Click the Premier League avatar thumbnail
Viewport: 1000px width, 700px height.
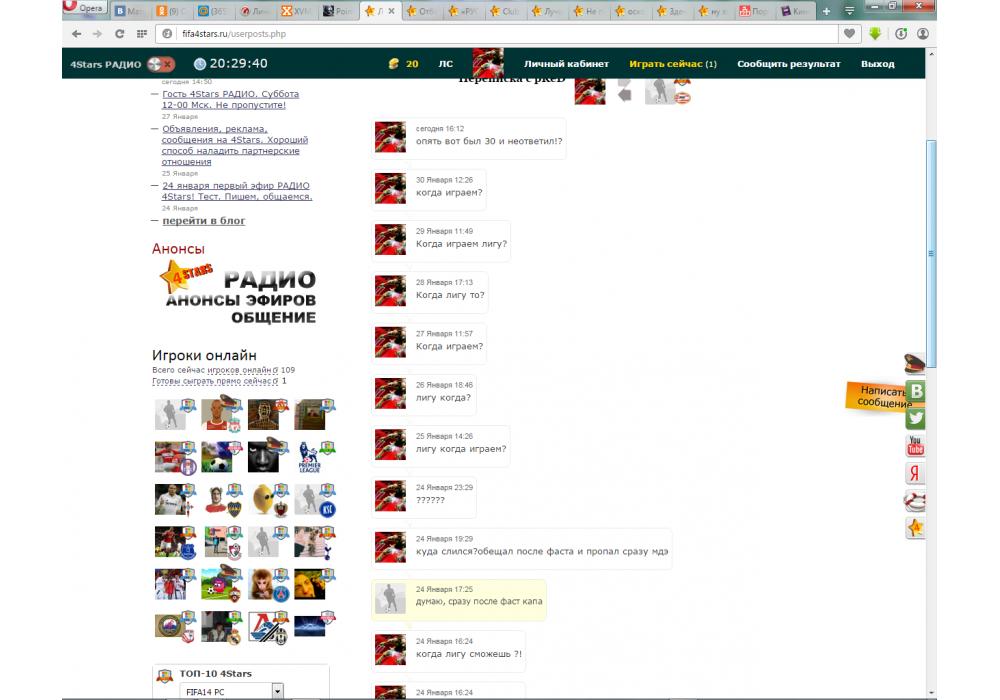(312, 456)
